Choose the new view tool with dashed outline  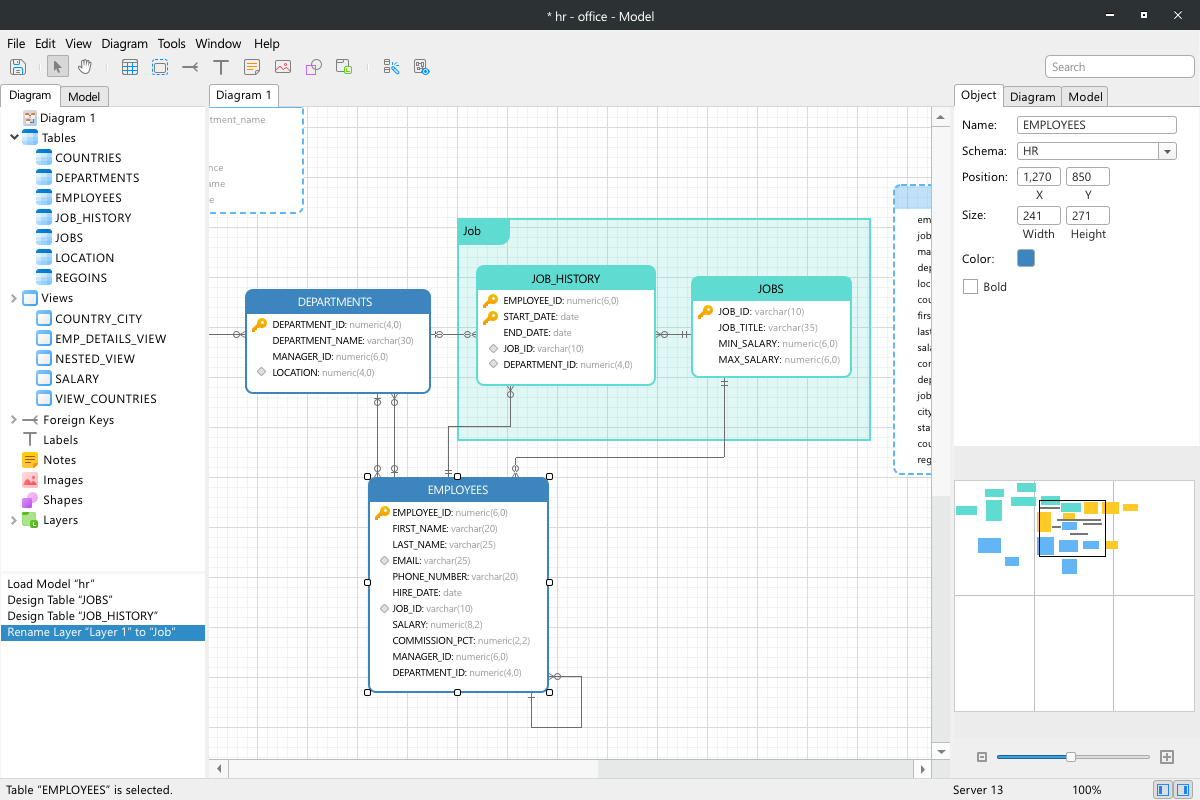tap(160, 67)
